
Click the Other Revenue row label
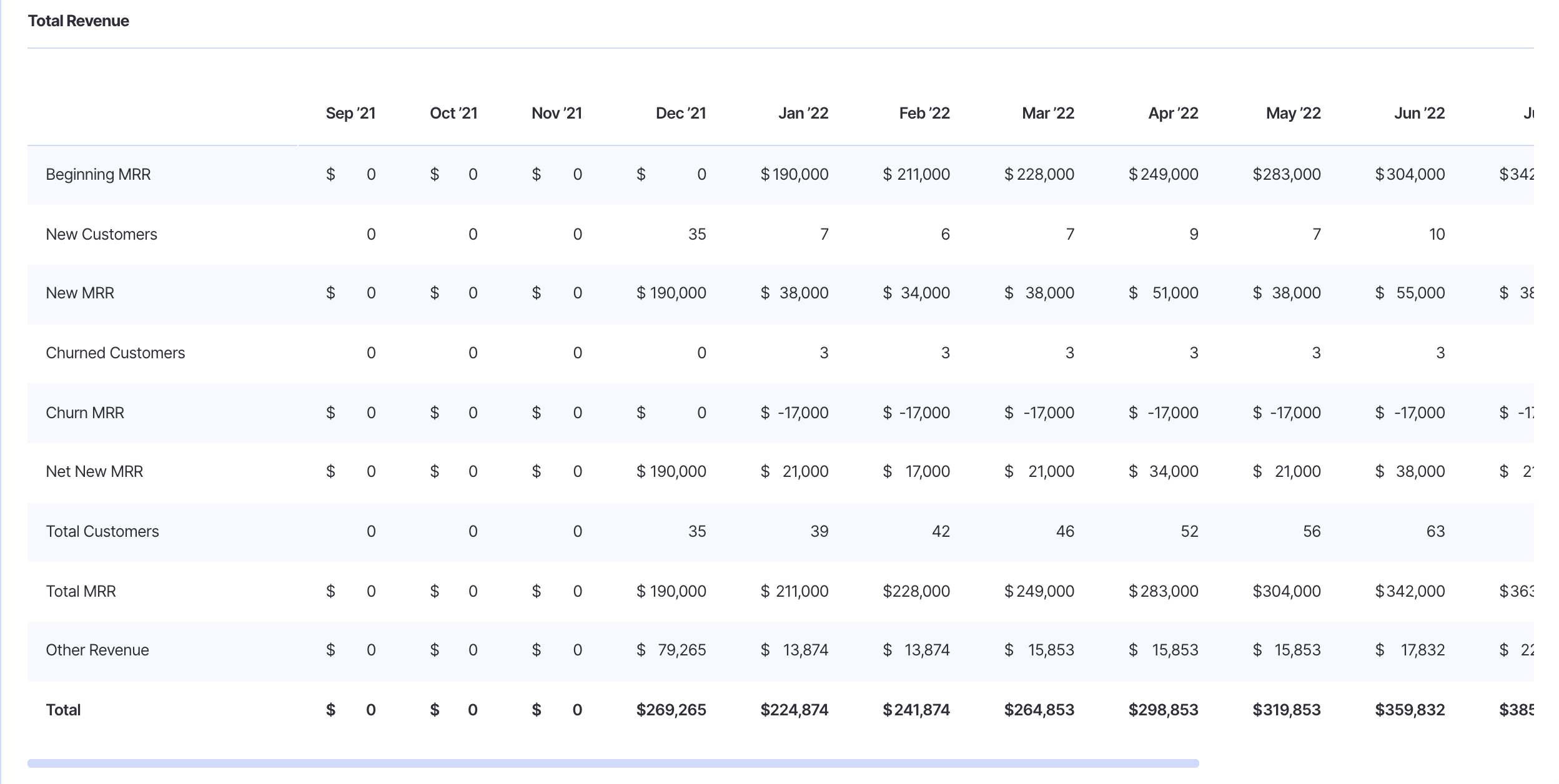click(97, 650)
